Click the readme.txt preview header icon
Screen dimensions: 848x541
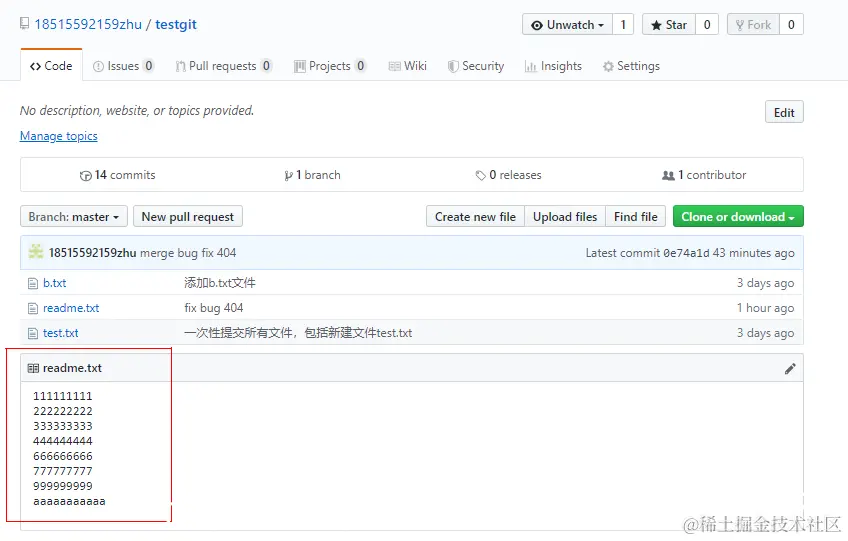[33, 368]
